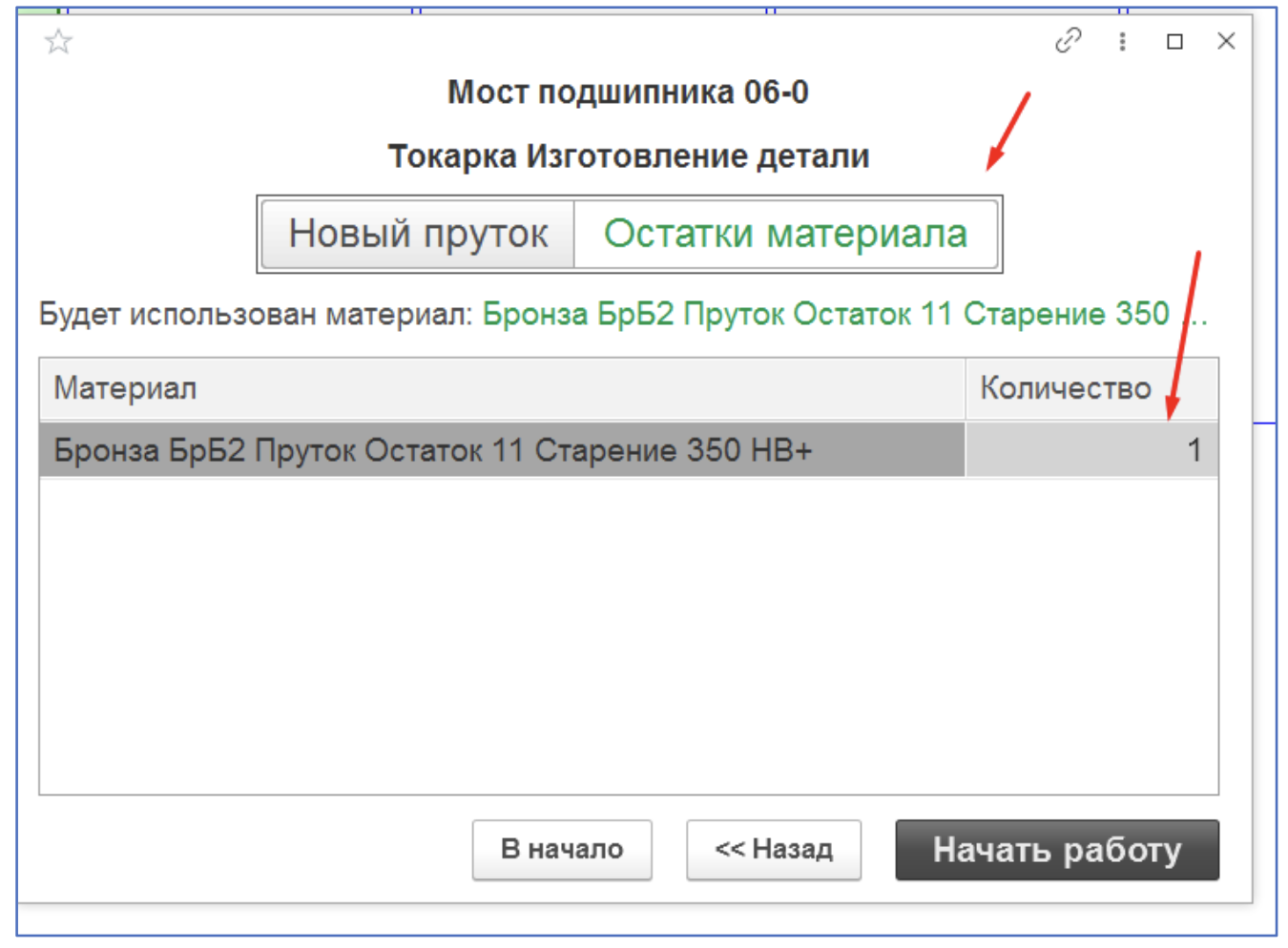The image size is (1288, 948).
Task: Click the Будет использован материал label
Action: [255, 314]
